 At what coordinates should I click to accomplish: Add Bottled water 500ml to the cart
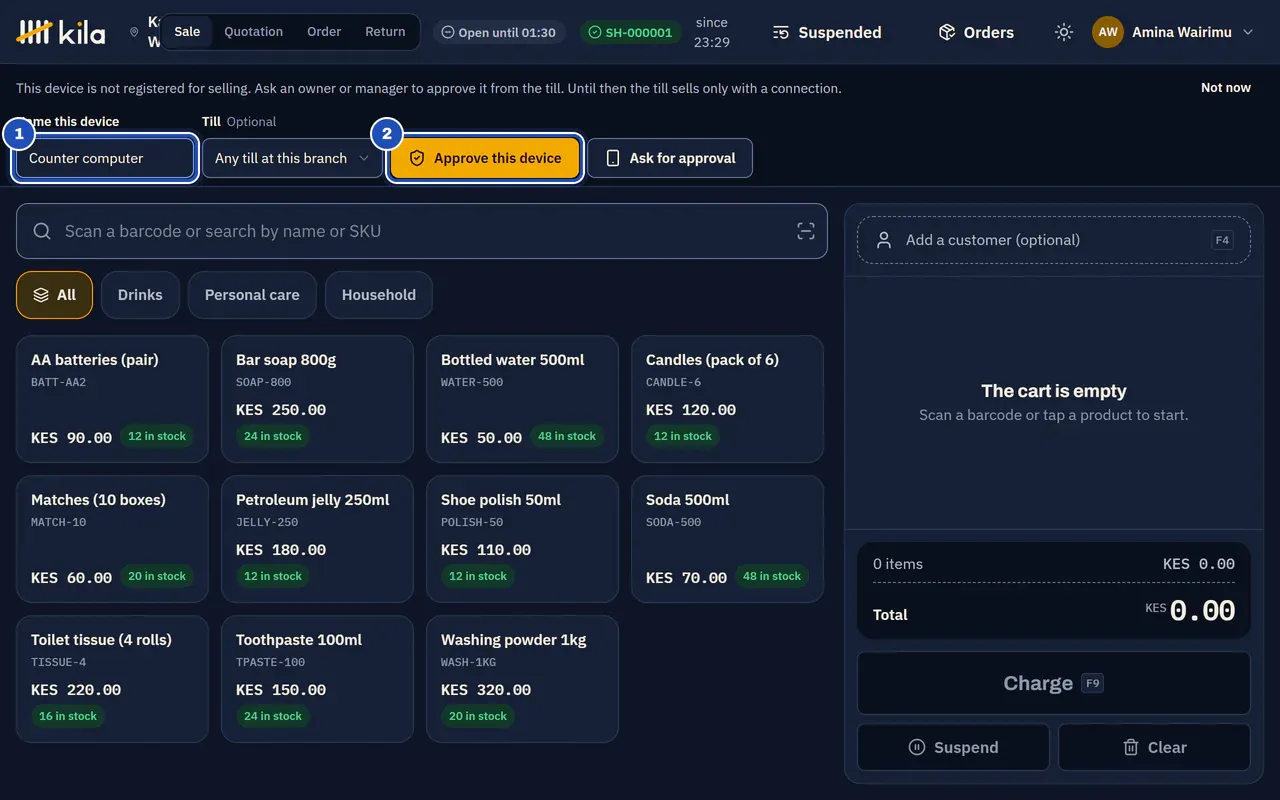click(x=522, y=399)
